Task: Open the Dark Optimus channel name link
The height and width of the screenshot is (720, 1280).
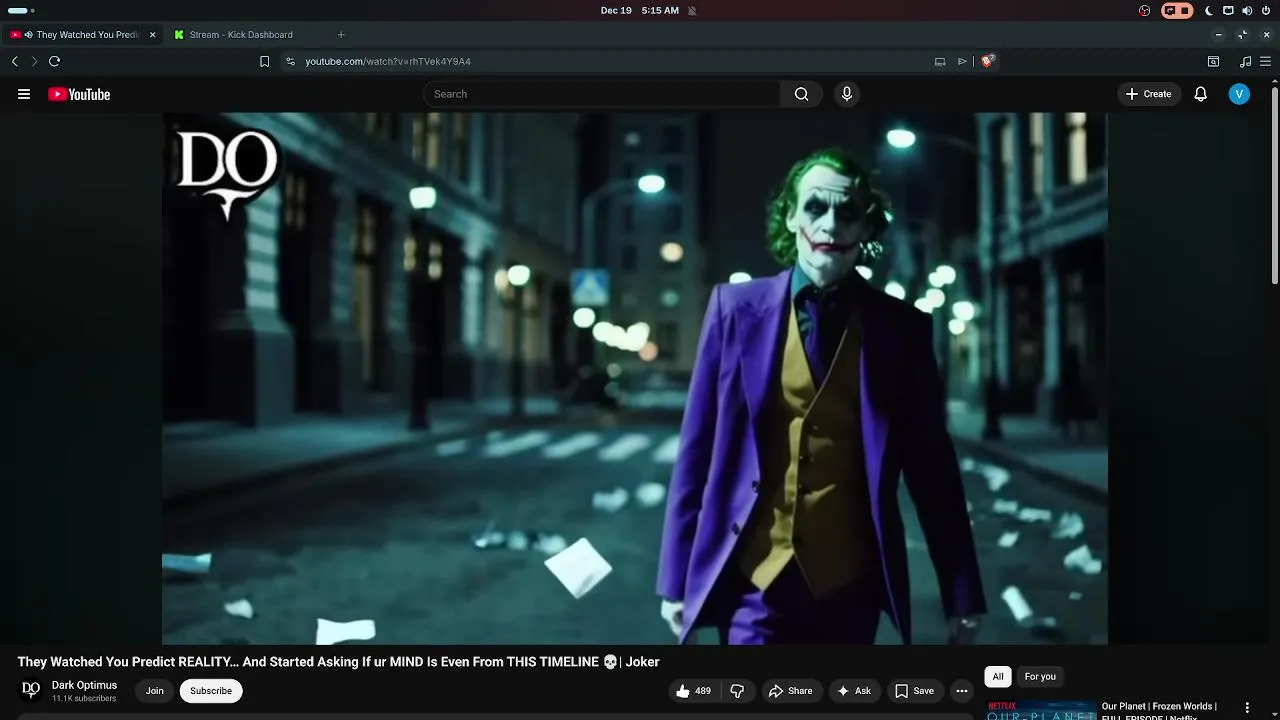Action: click(84, 685)
